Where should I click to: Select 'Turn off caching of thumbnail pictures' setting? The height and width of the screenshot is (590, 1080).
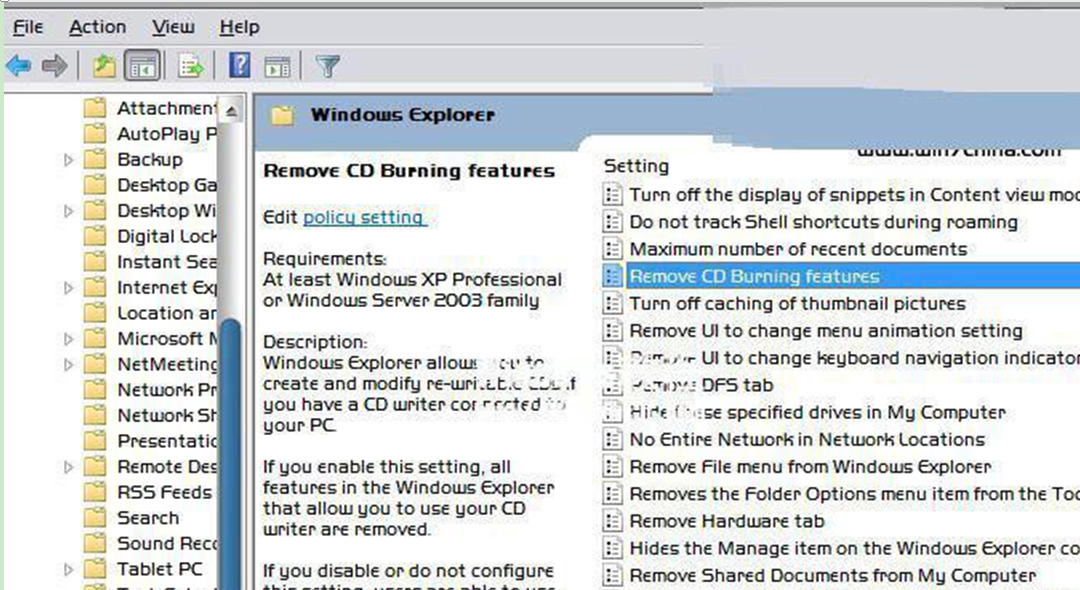(x=797, y=303)
